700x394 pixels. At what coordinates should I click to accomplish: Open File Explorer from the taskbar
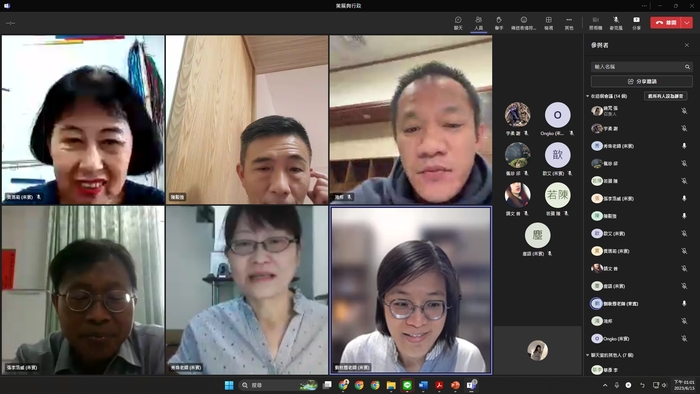click(391, 385)
